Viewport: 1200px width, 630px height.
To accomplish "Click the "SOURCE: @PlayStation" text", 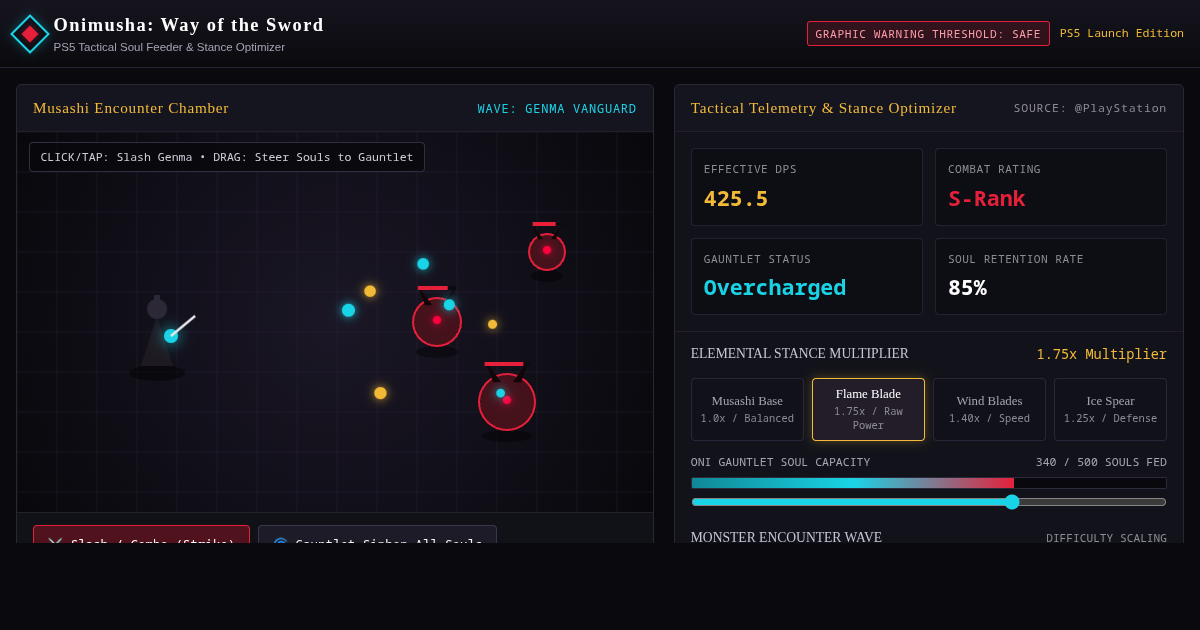I will pos(1090,108).
